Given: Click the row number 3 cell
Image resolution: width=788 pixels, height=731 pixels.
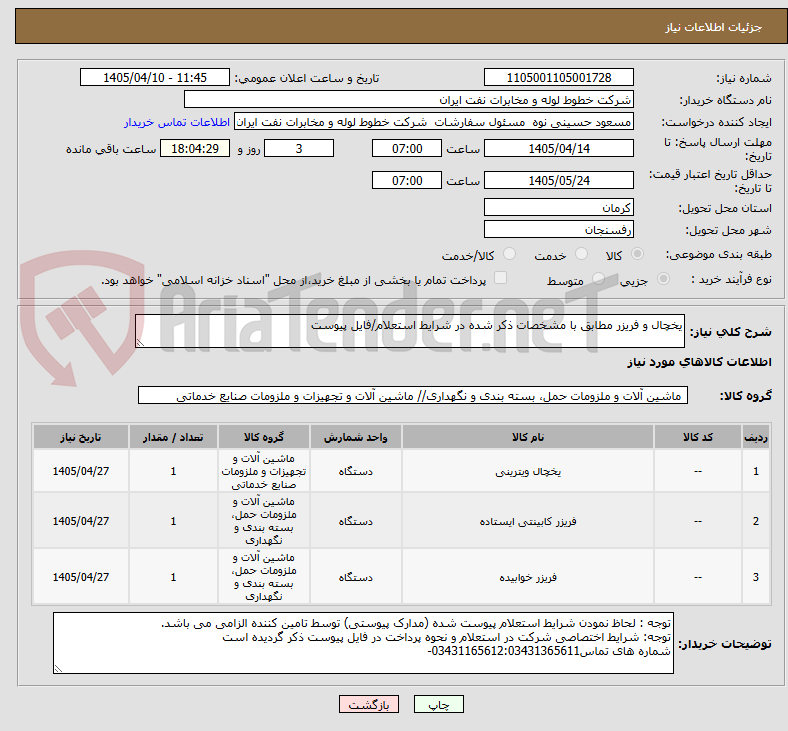Looking at the screenshot, I should pyautogui.click(x=756, y=577).
